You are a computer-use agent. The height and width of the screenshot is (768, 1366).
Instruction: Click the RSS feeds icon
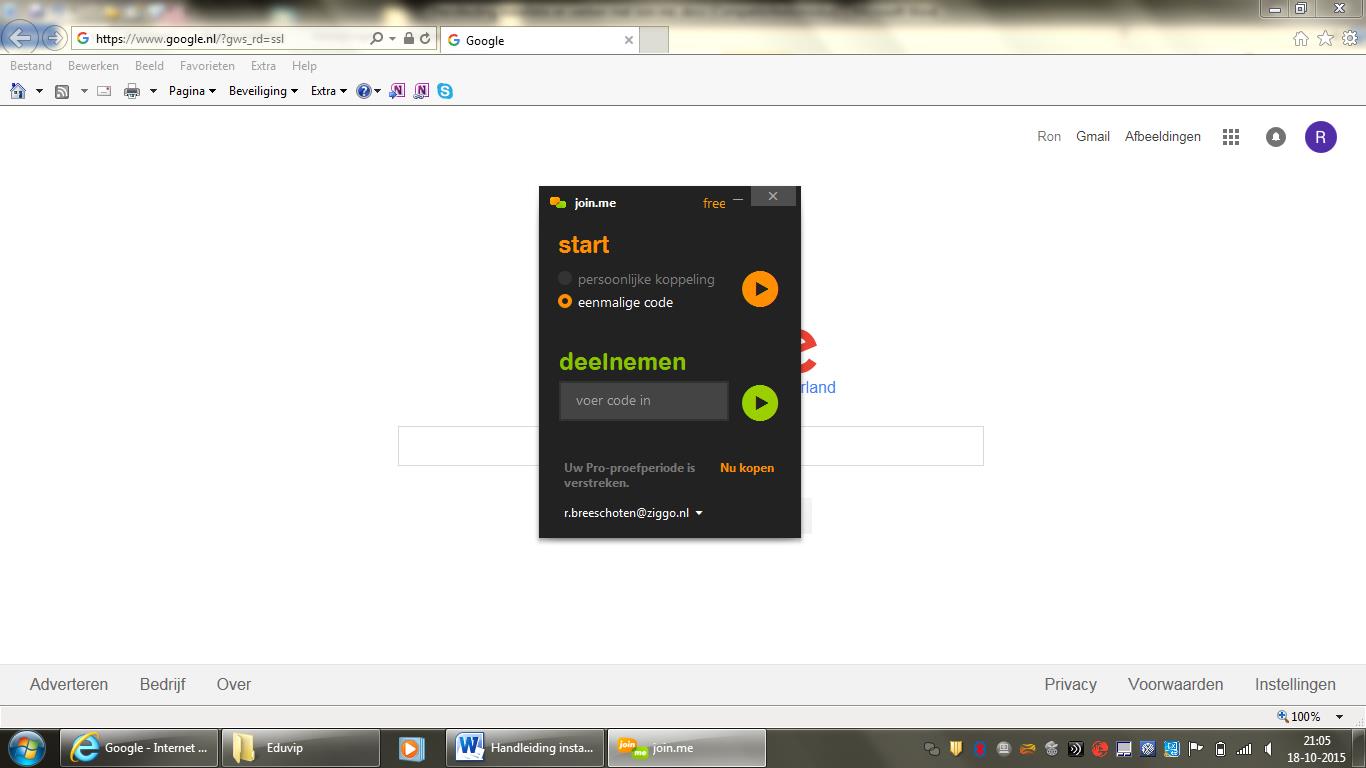(x=62, y=91)
